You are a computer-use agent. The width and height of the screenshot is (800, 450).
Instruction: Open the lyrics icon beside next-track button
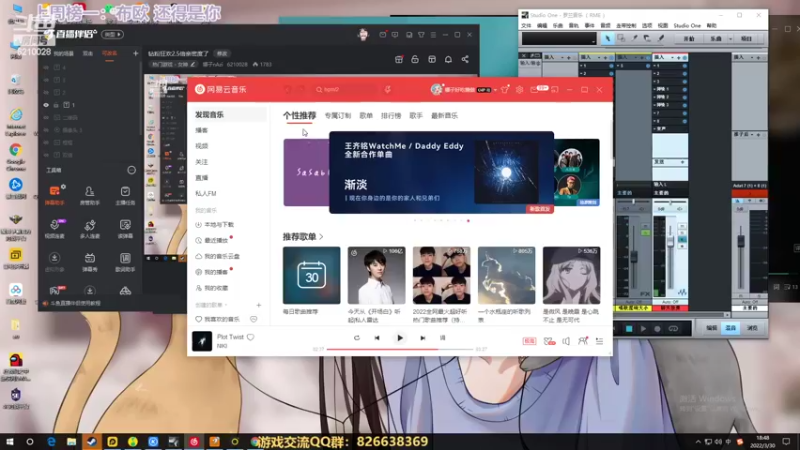[442, 338]
